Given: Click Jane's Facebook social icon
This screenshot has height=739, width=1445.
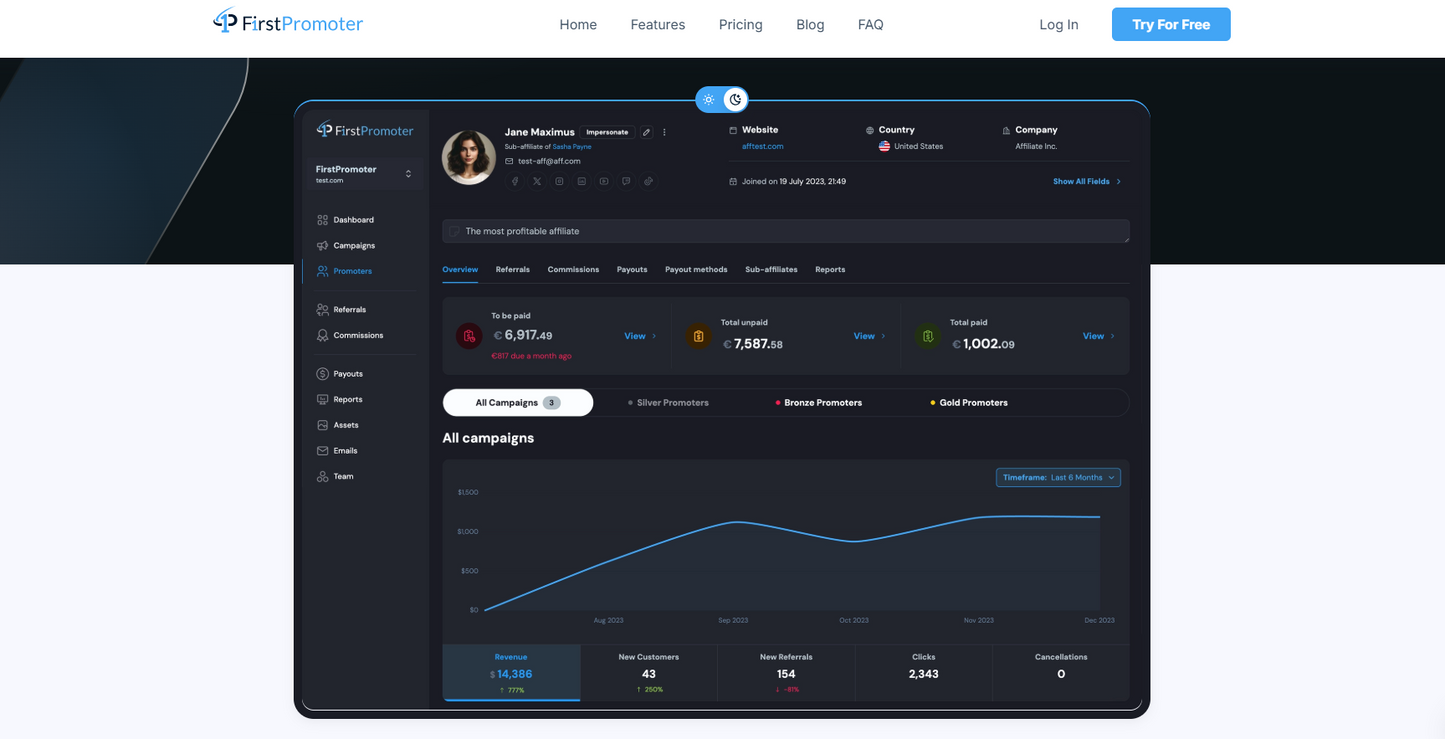Looking at the screenshot, I should tap(515, 181).
